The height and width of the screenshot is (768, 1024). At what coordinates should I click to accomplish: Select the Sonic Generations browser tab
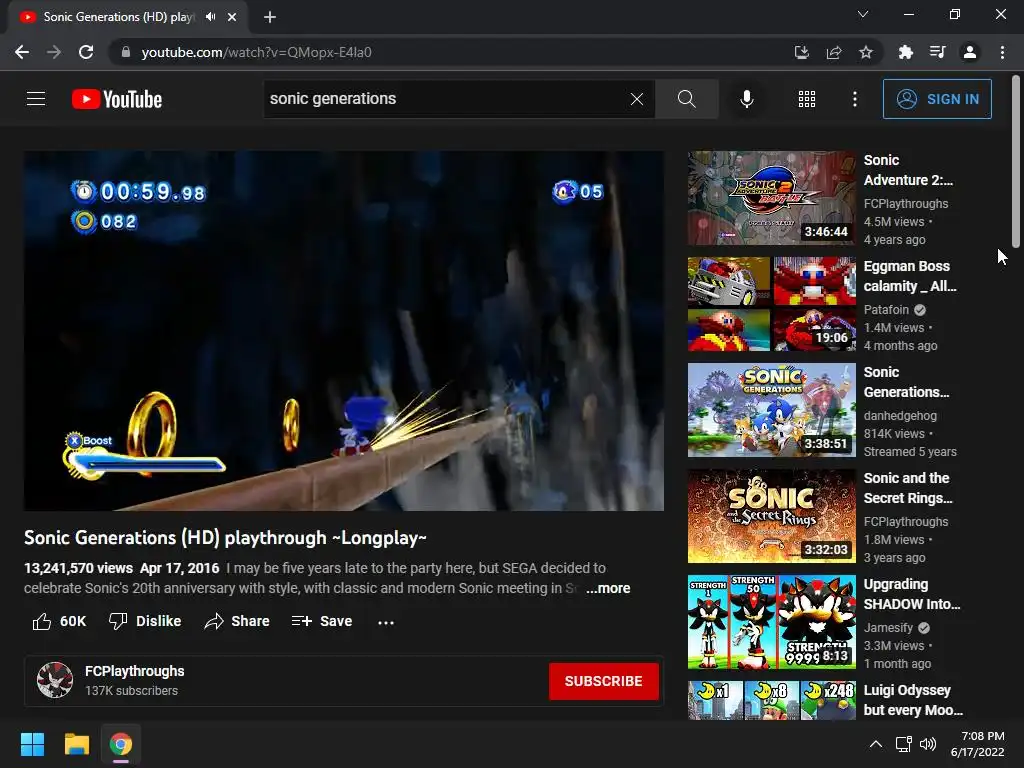tap(128, 17)
